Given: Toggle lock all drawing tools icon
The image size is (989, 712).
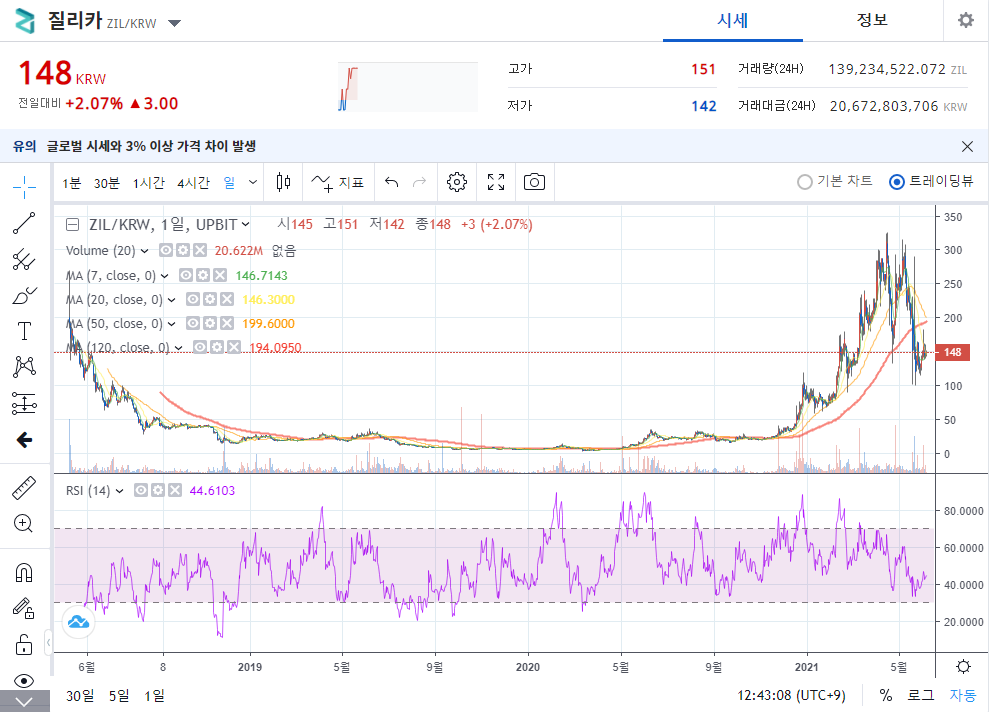Looking at the screenshot, I should [24, 645].
